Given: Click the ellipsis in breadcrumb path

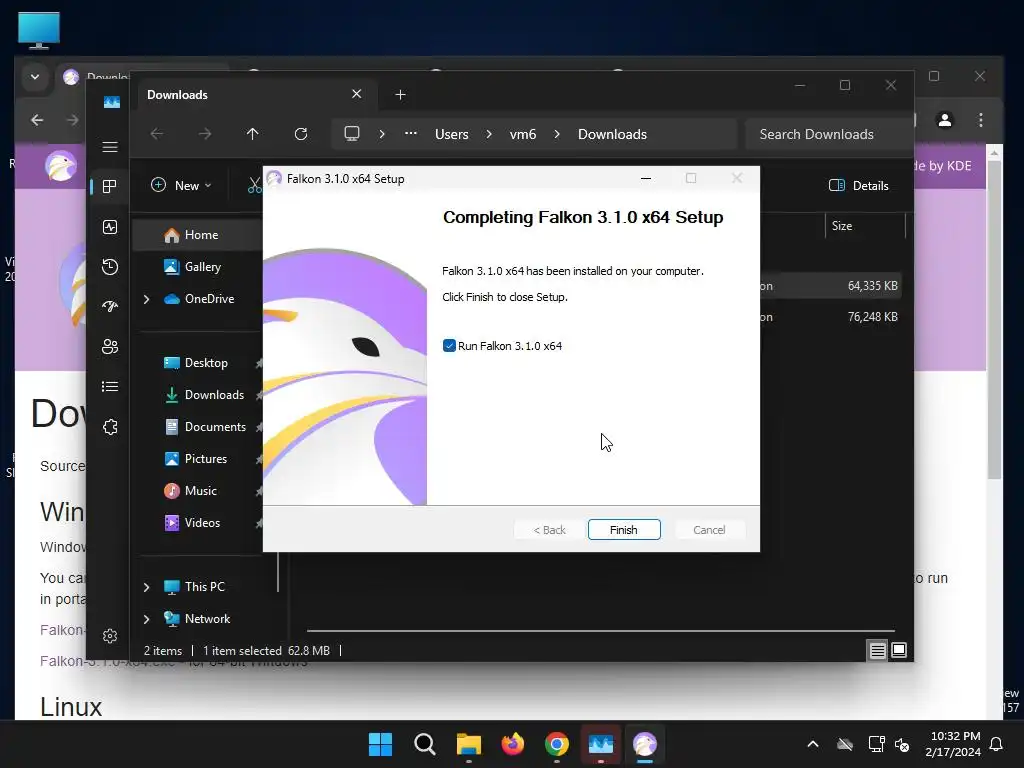Looking at the screenshot, I should click(x=411, y=133).
